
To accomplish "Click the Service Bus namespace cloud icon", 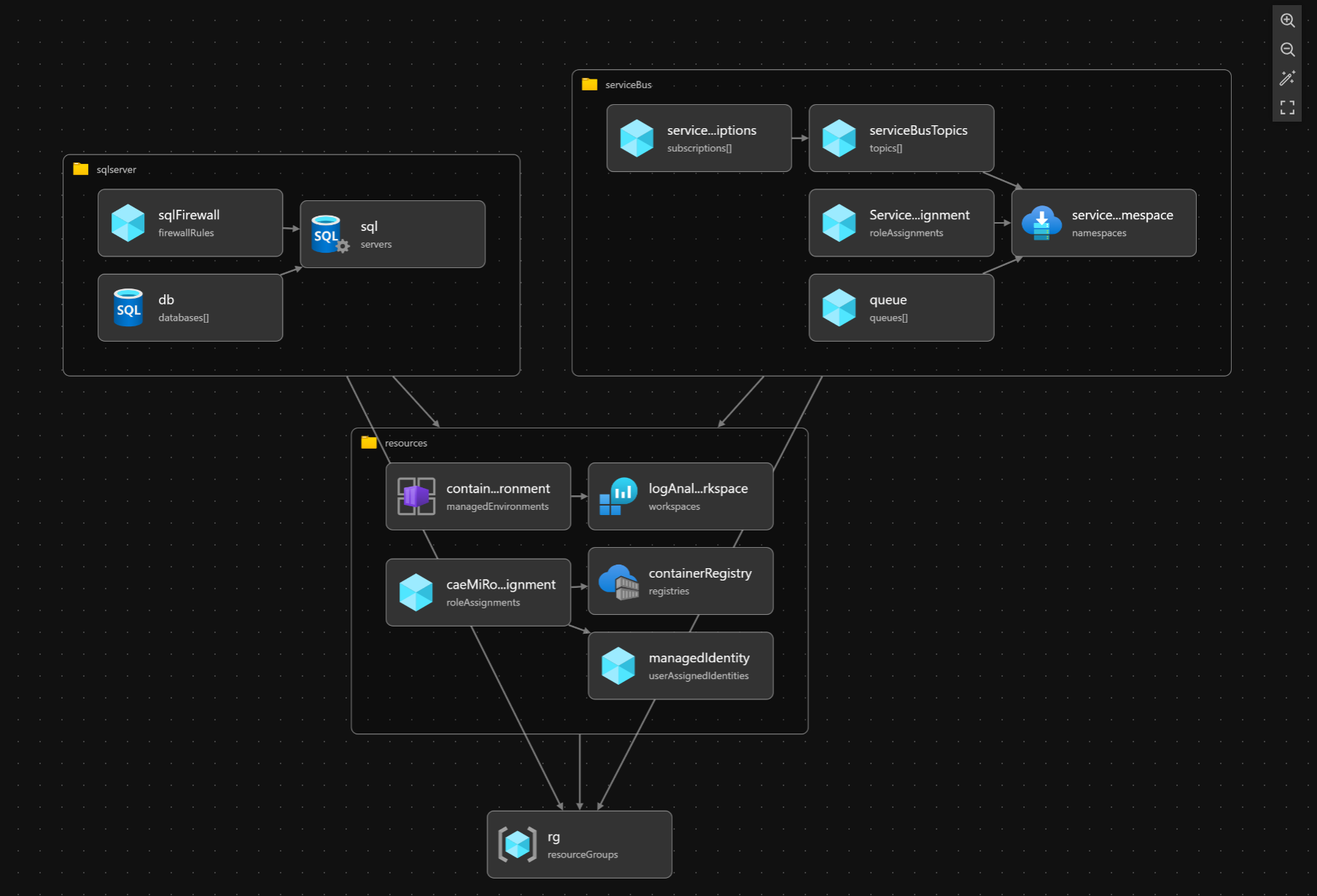I will point(1042,223).
